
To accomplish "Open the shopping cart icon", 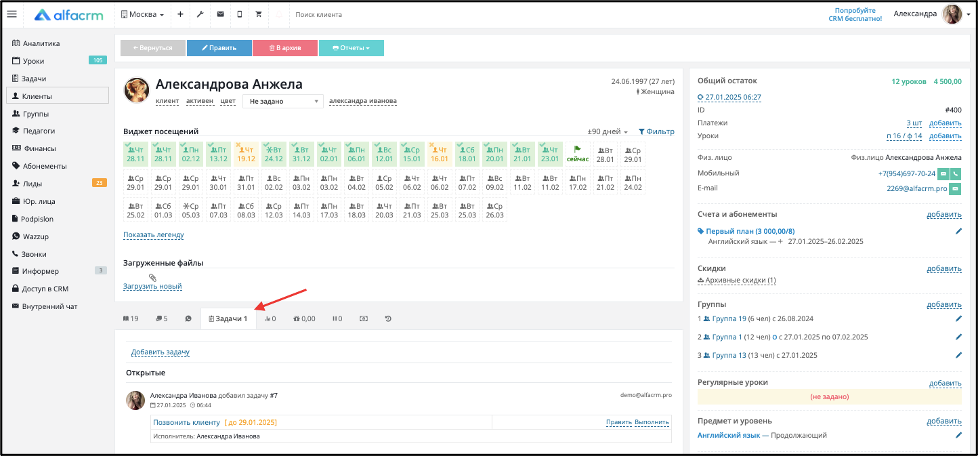I will click(259, 14).
